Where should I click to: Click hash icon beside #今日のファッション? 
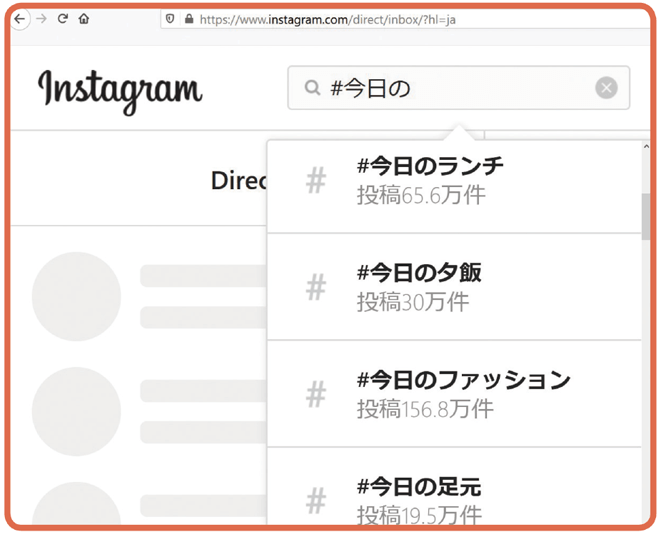[316, 394]
